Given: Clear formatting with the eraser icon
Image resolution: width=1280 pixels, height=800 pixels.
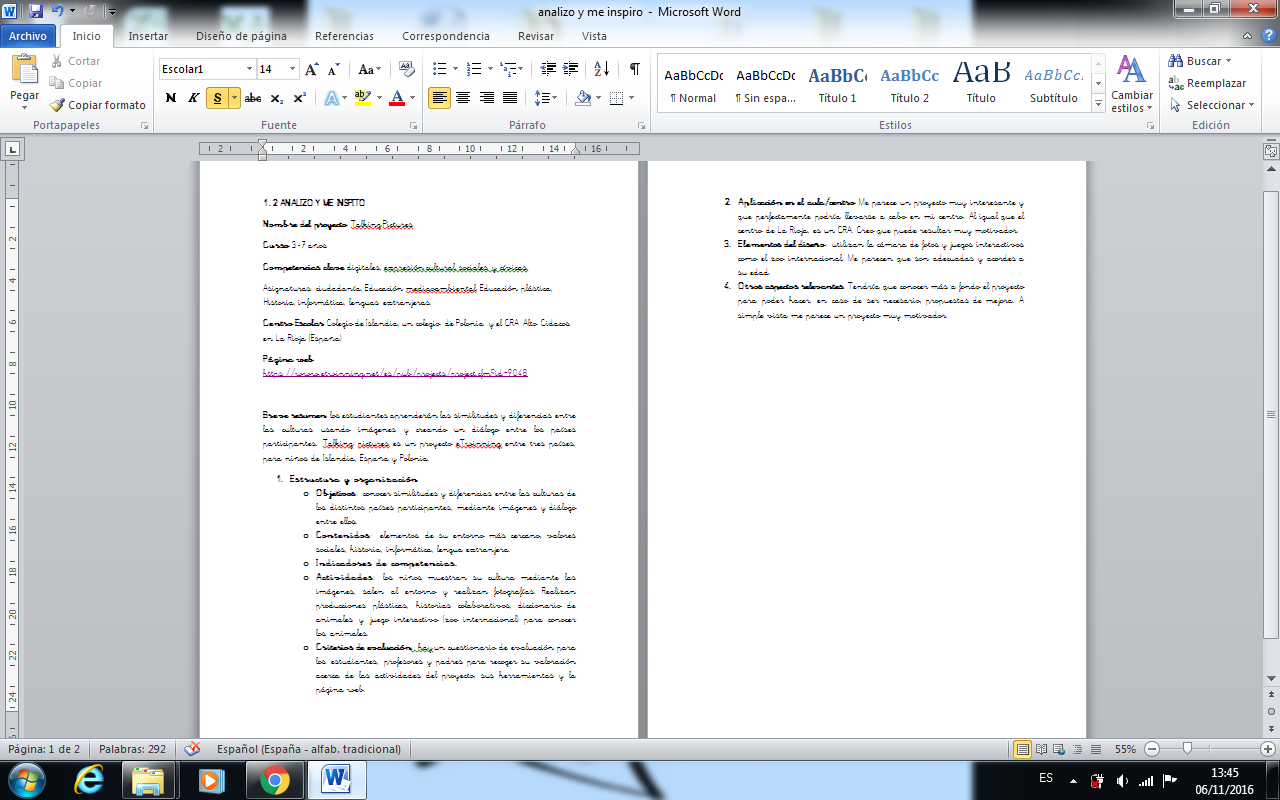Looking at the screenshot, I should 407,69.
